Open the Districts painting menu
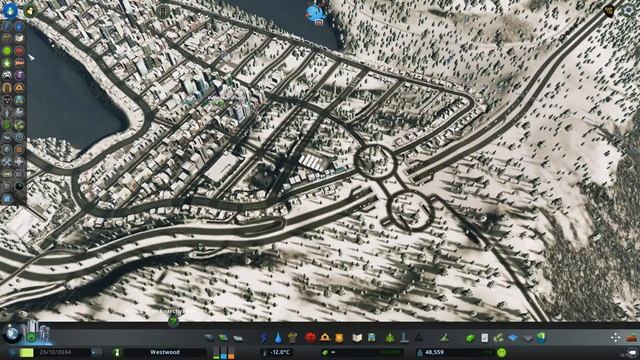Screen dimensions: 640x360 pos(238,338)
